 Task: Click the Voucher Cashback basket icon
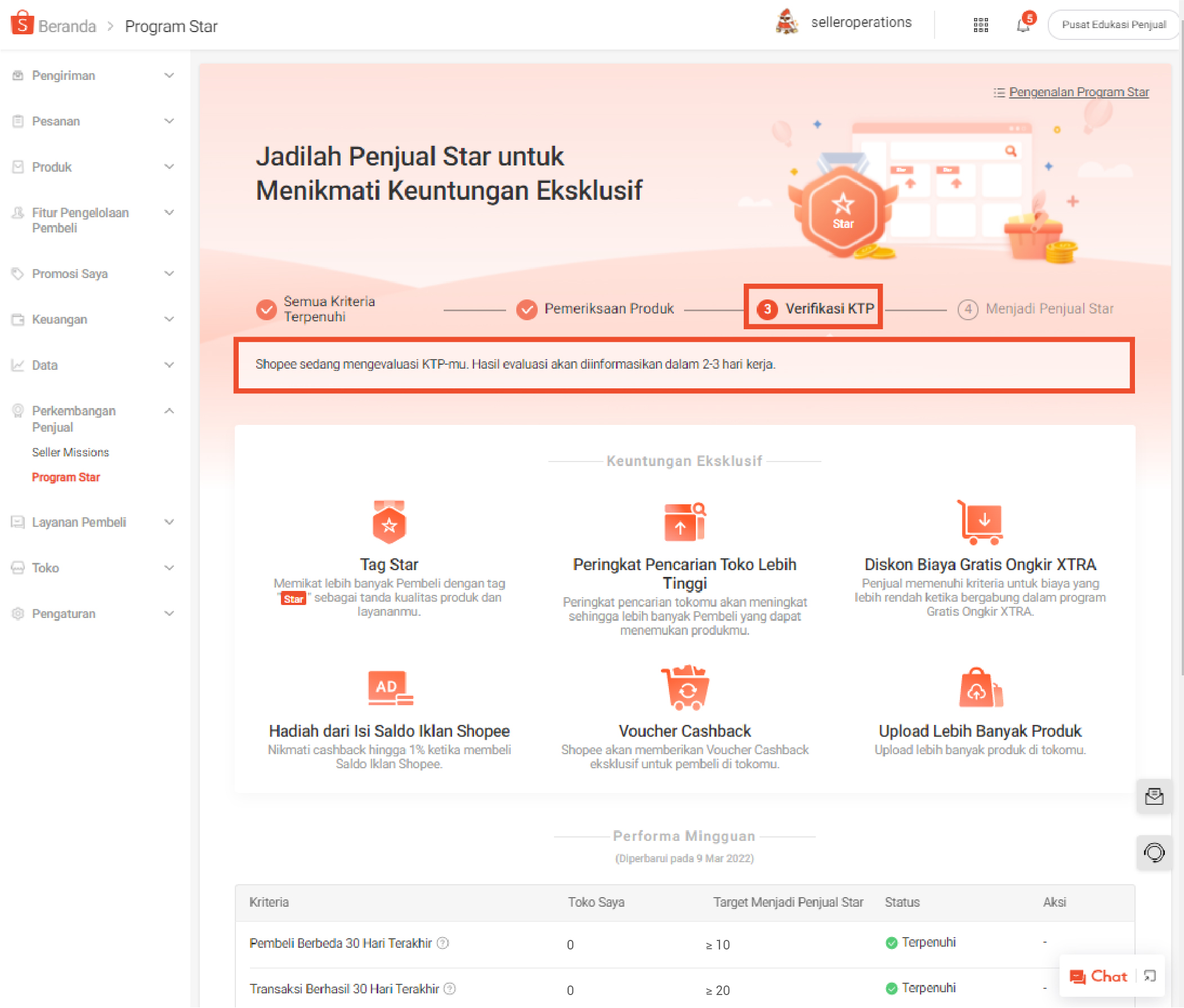(x=685, y=688)
